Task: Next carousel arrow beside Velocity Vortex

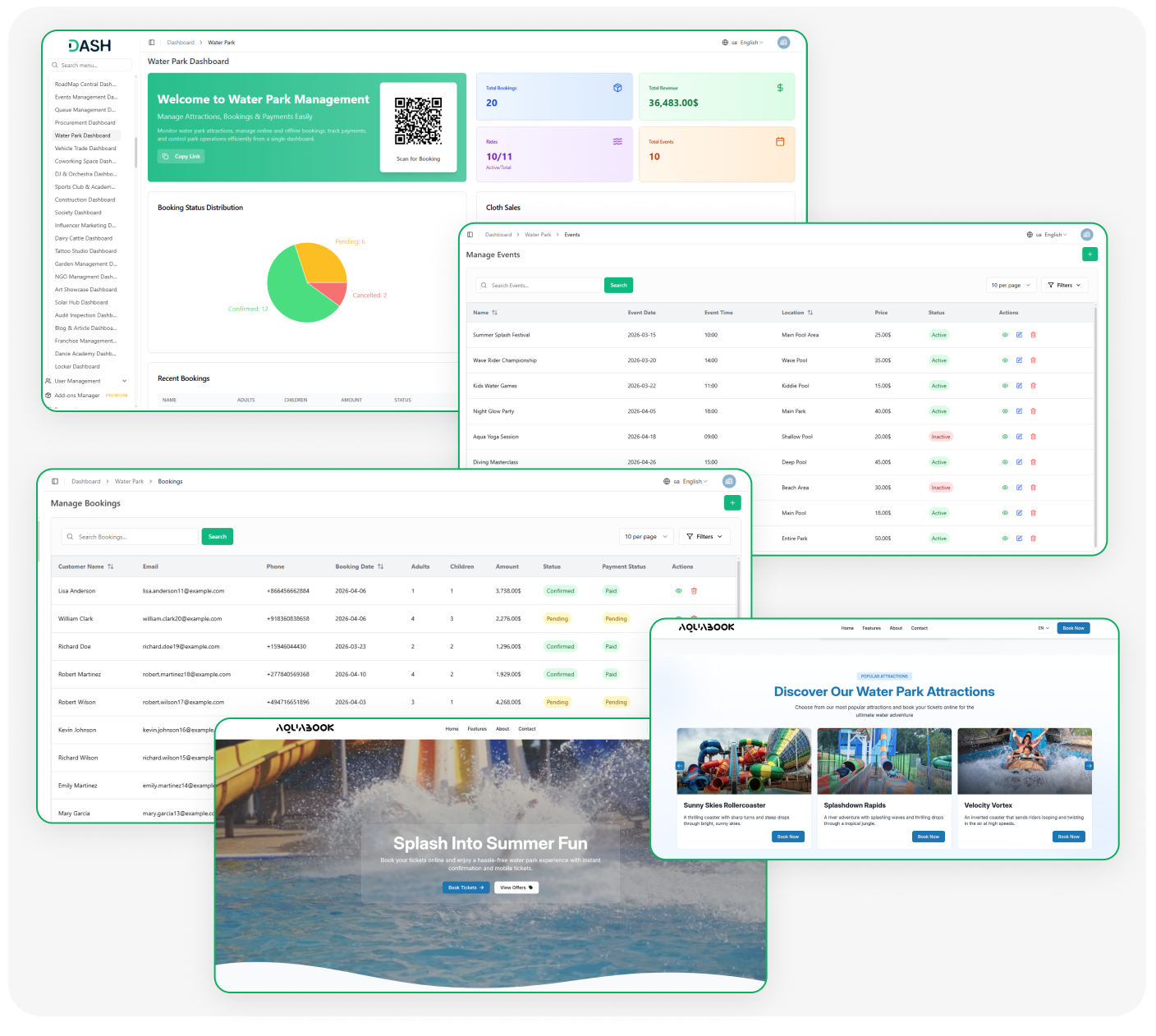Action: coord(1089,766)
